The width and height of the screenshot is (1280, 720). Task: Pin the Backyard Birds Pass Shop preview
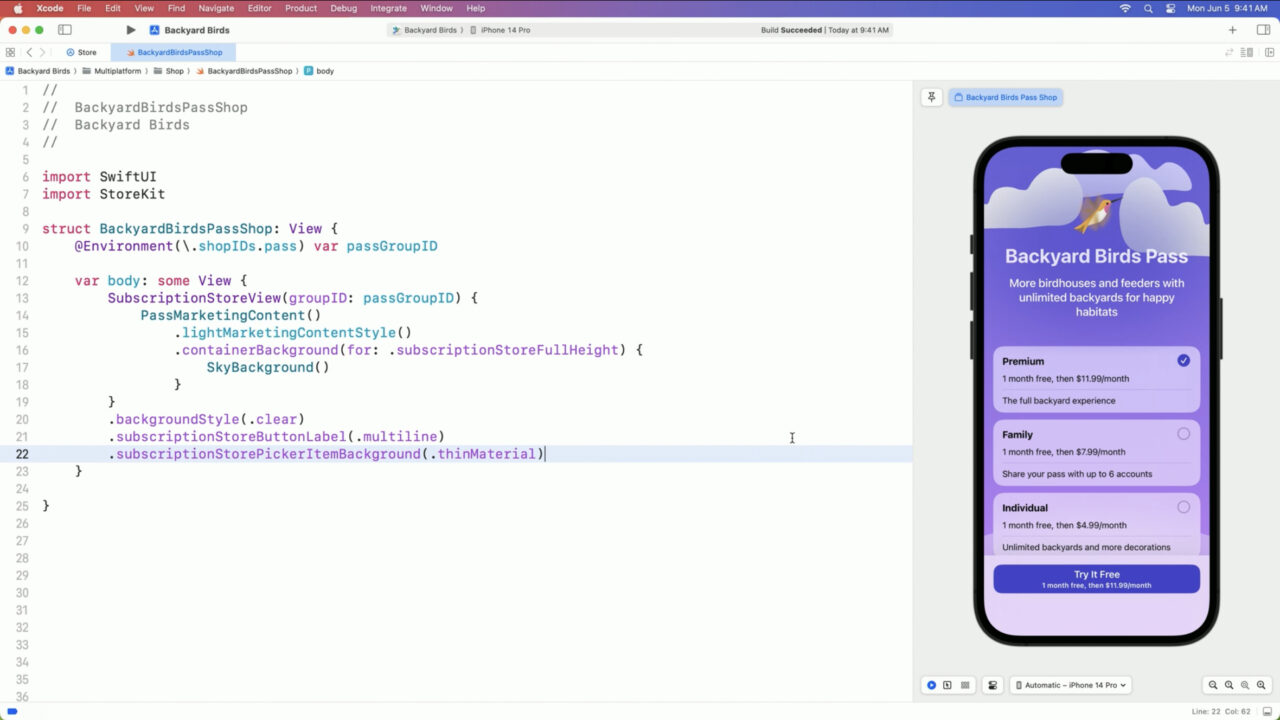pos(931,96)
